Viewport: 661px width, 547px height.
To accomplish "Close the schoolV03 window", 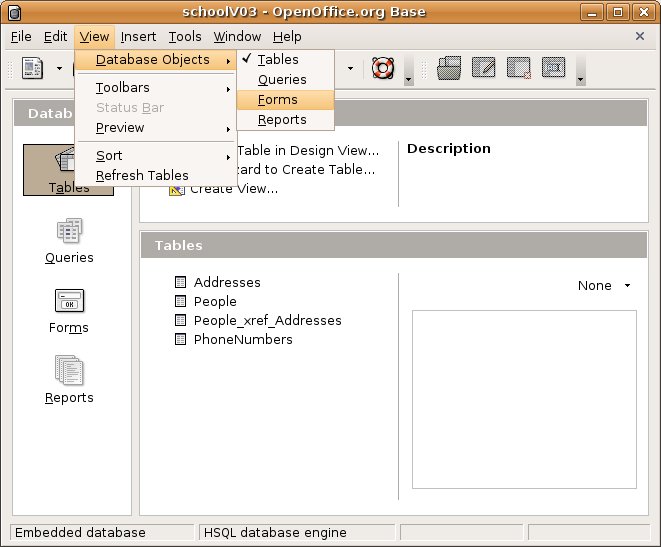I will [x=643, y=12].
